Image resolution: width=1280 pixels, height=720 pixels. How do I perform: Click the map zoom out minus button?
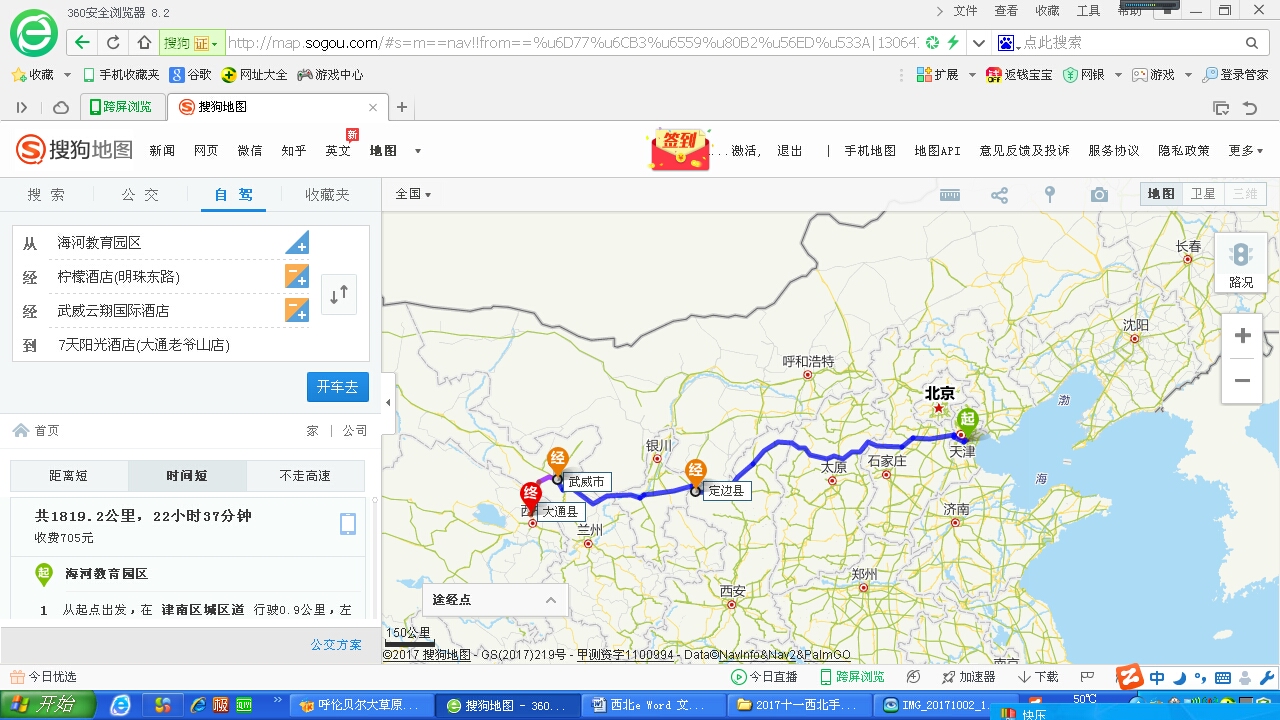1242,381
